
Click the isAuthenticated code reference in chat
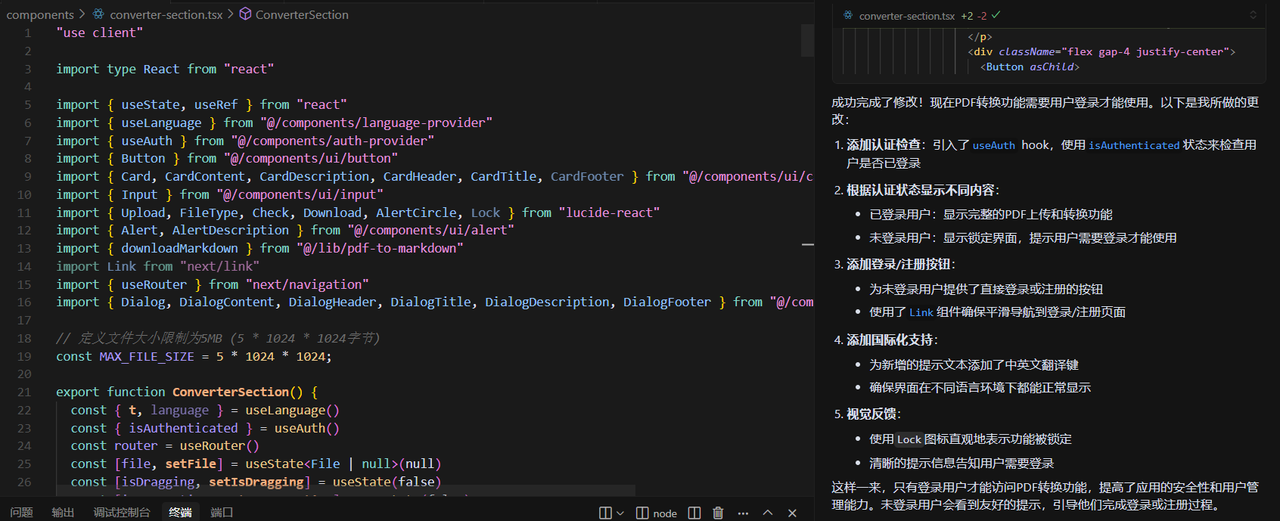click(1134, 145)
